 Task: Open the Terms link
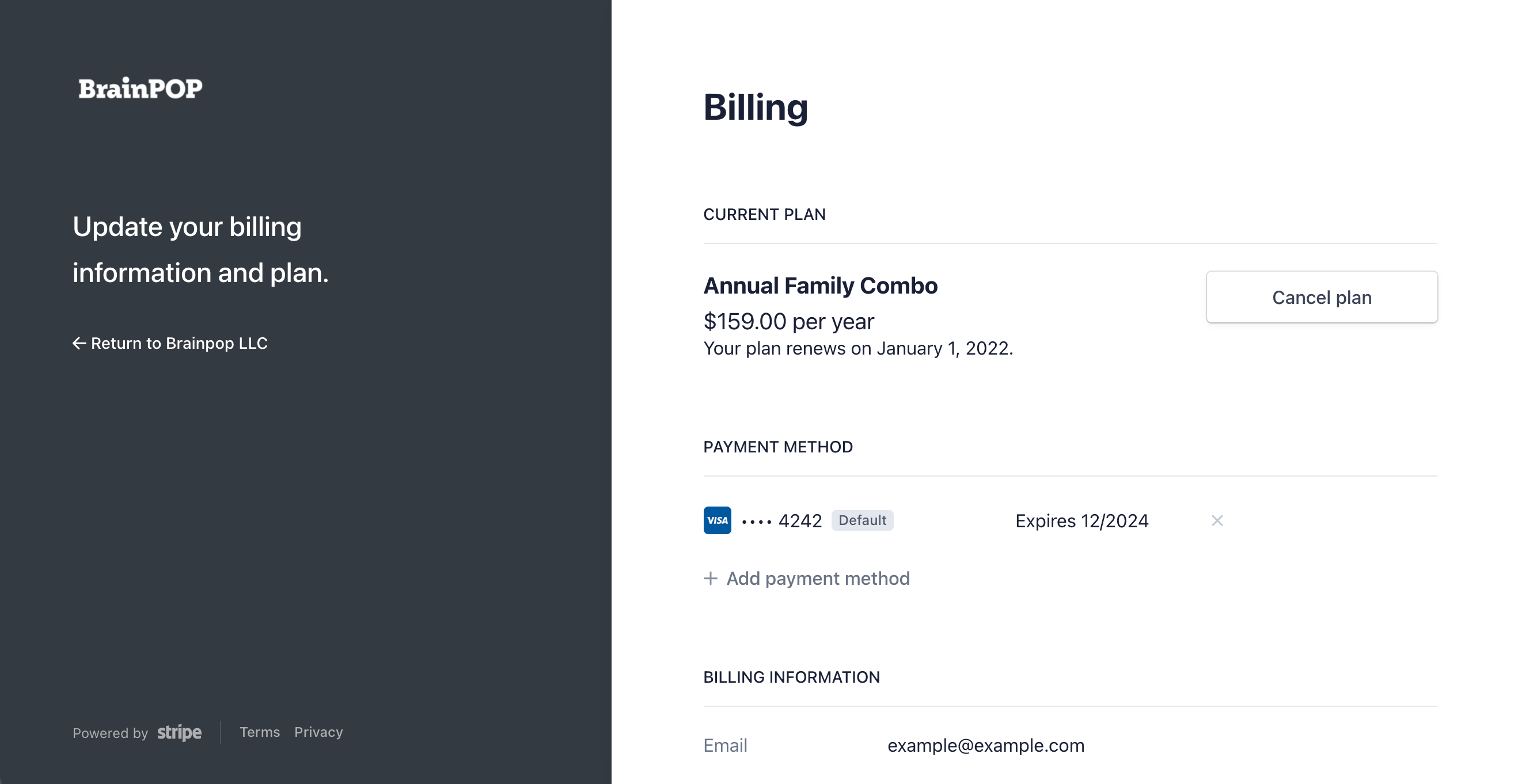tap(259, 732)
